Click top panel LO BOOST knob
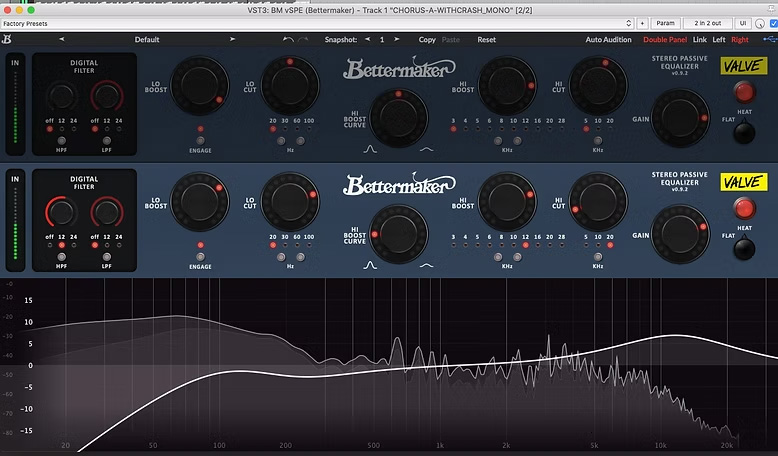 [199, 86]
